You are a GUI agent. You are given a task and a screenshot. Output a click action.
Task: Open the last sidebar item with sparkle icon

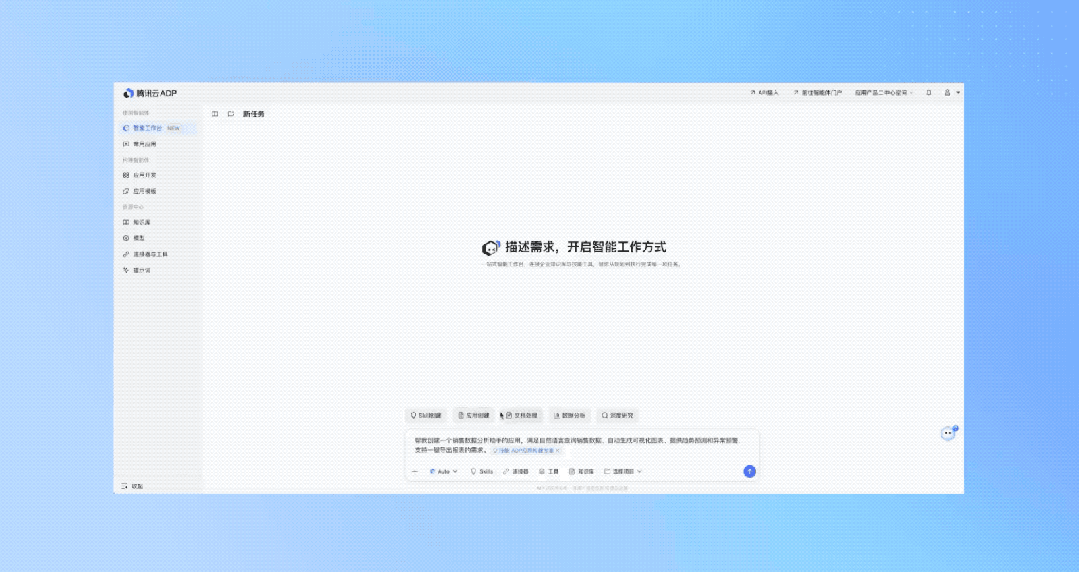tap(136, 271)
